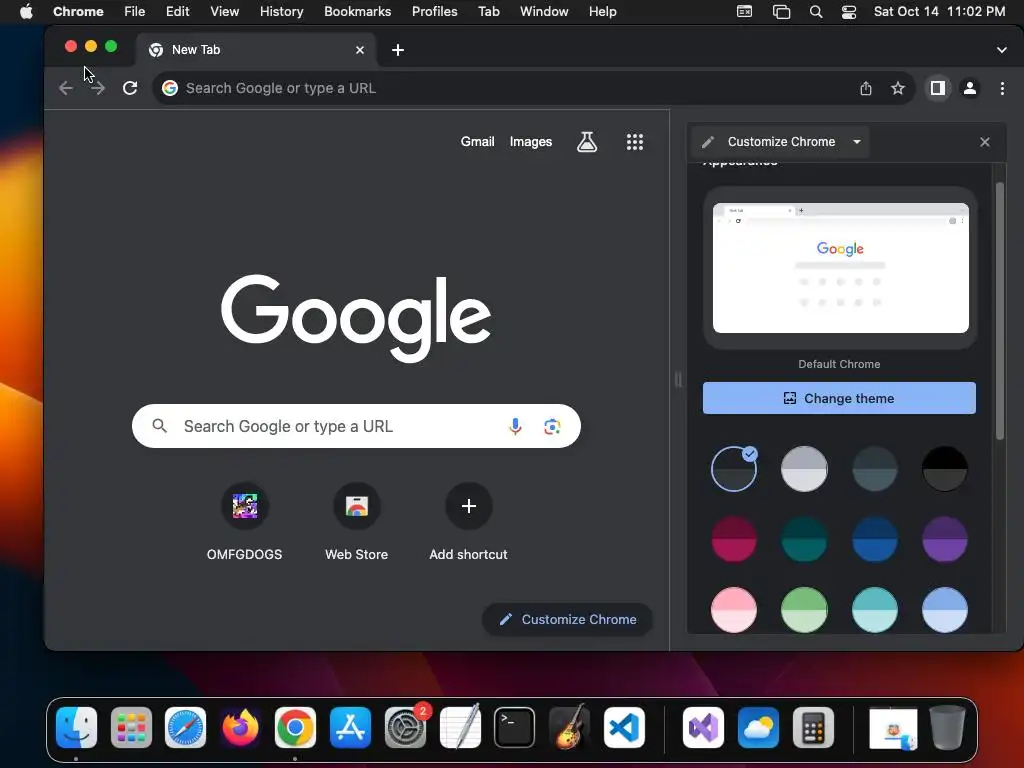This screenshot has width=1024, height=768.
Task: Bookmark this tab with star icon
Action: click(x=898, y=88)
